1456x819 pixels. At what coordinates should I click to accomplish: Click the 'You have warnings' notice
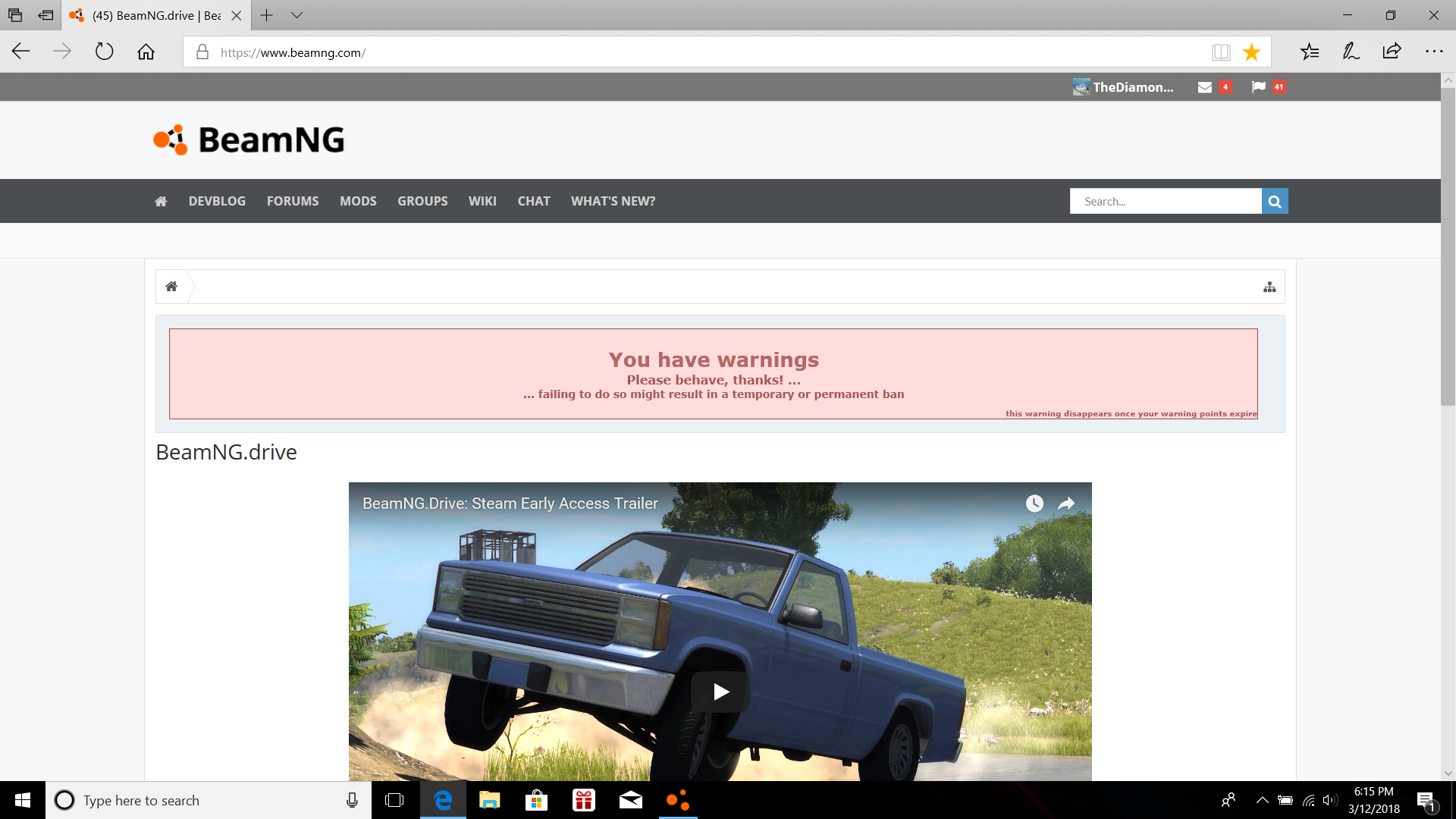pos(713,374)
